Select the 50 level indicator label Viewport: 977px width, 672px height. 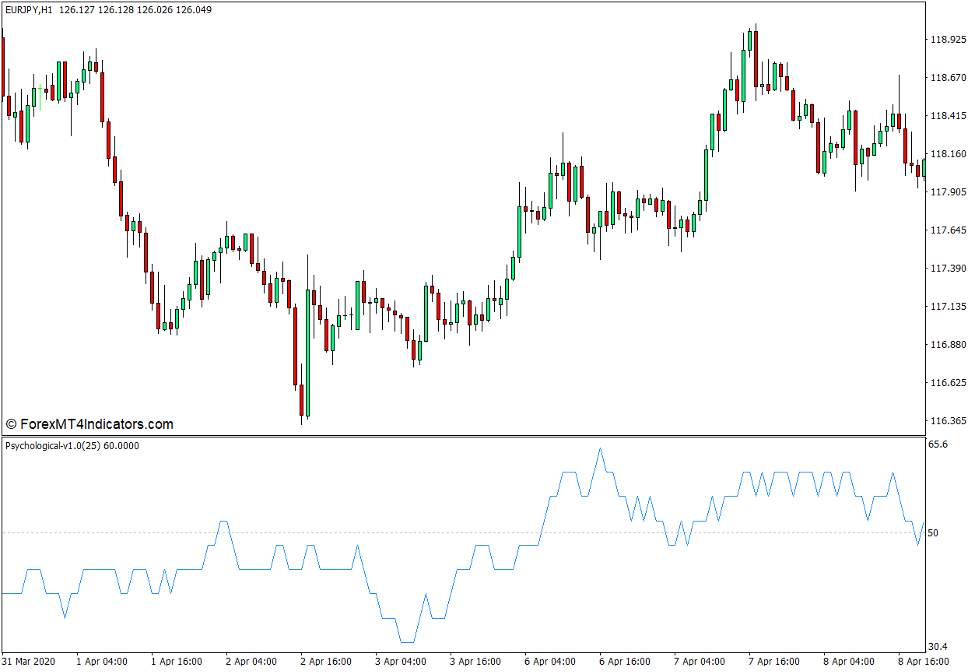click(934, 533)
